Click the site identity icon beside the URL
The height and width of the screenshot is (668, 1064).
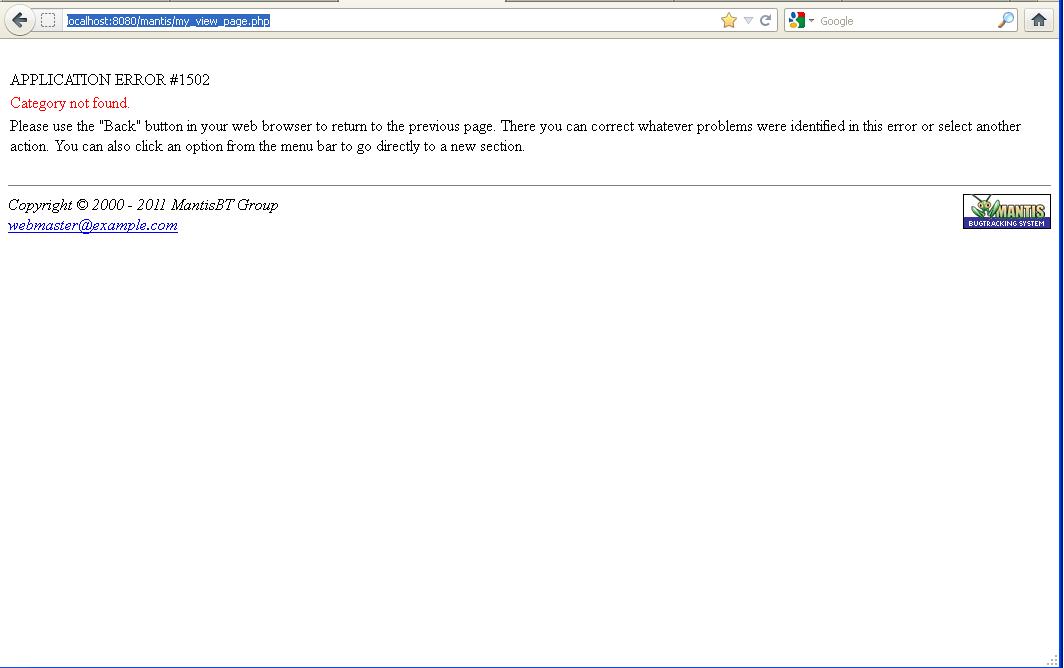click(x=48, y=20)
